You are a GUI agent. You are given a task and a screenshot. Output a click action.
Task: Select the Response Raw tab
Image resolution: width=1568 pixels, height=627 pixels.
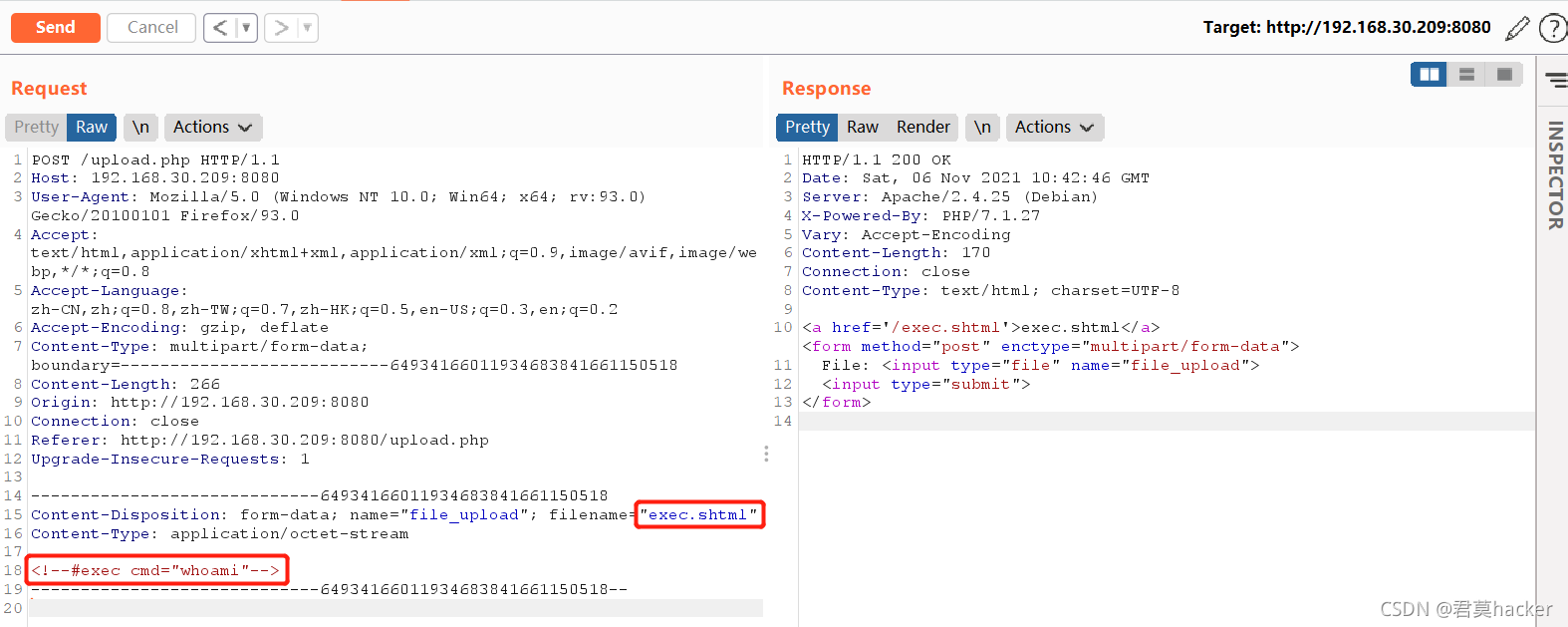863,128
